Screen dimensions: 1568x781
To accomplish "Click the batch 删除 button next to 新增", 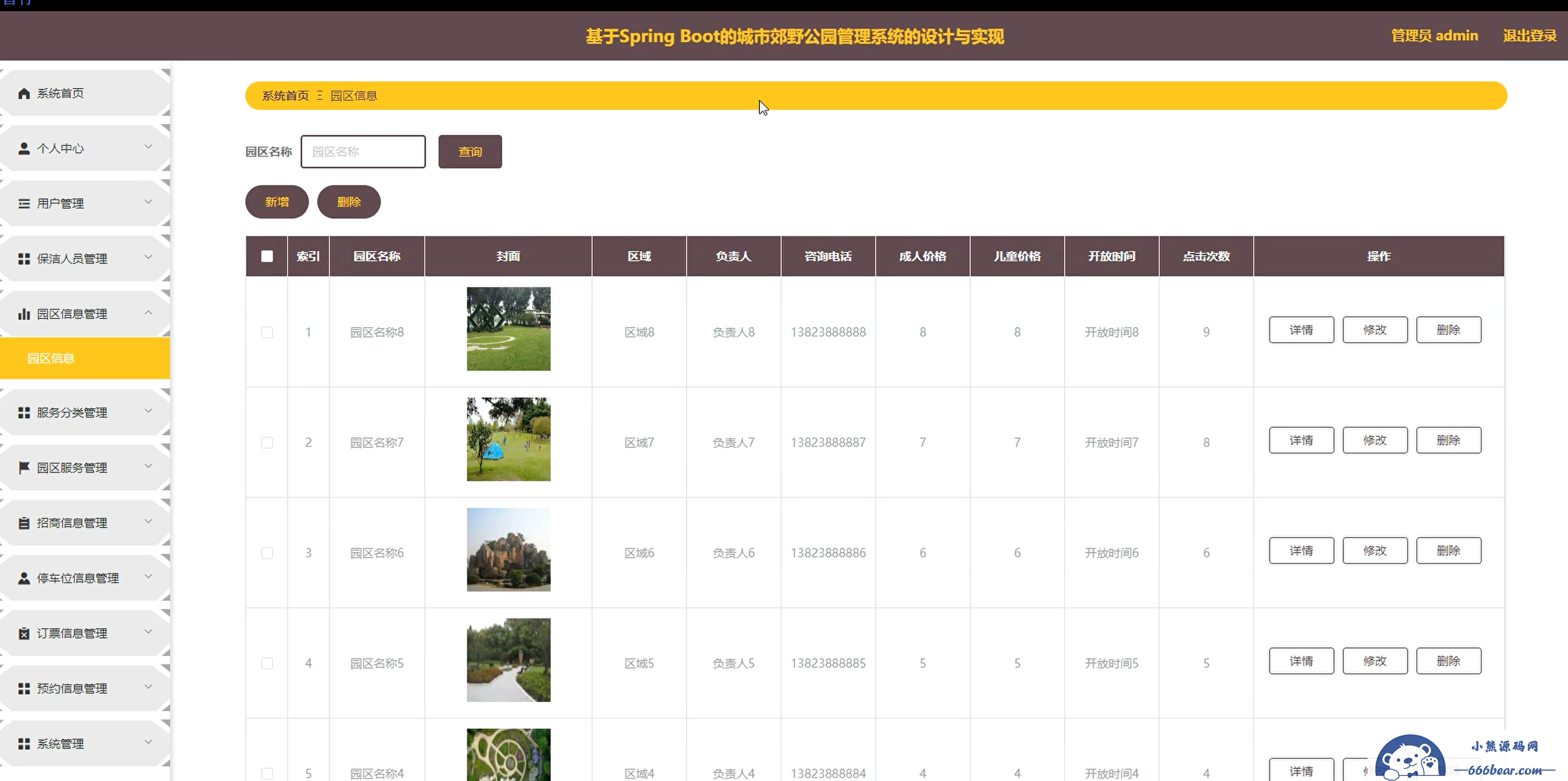I will pyautogui.click(x=349, y=202).
